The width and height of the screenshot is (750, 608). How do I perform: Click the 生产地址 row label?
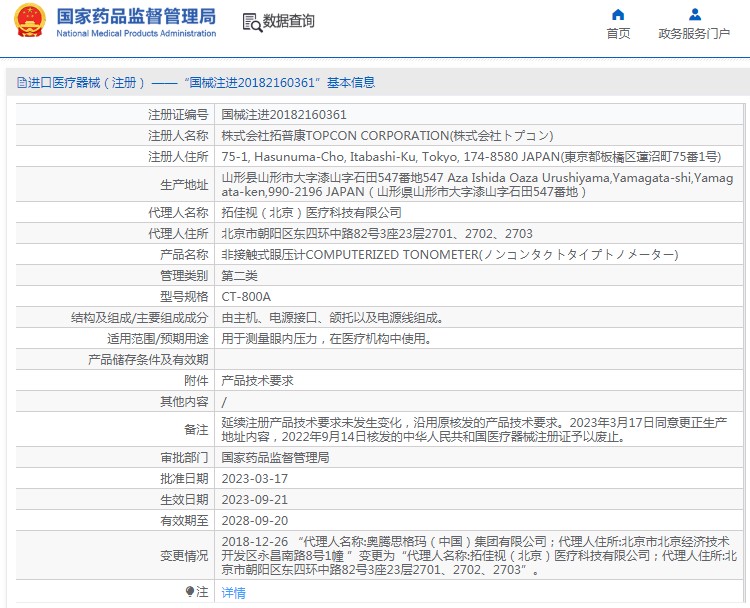[x=184, y=185]
